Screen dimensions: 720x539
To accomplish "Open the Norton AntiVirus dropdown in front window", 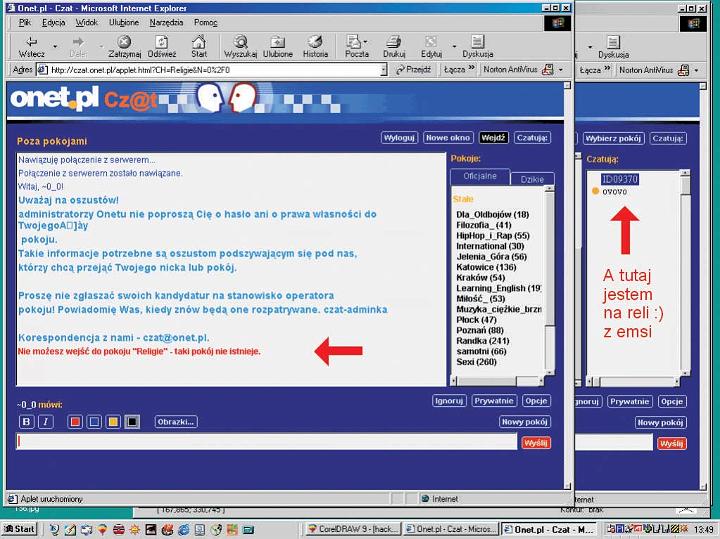I will point(561,70).
